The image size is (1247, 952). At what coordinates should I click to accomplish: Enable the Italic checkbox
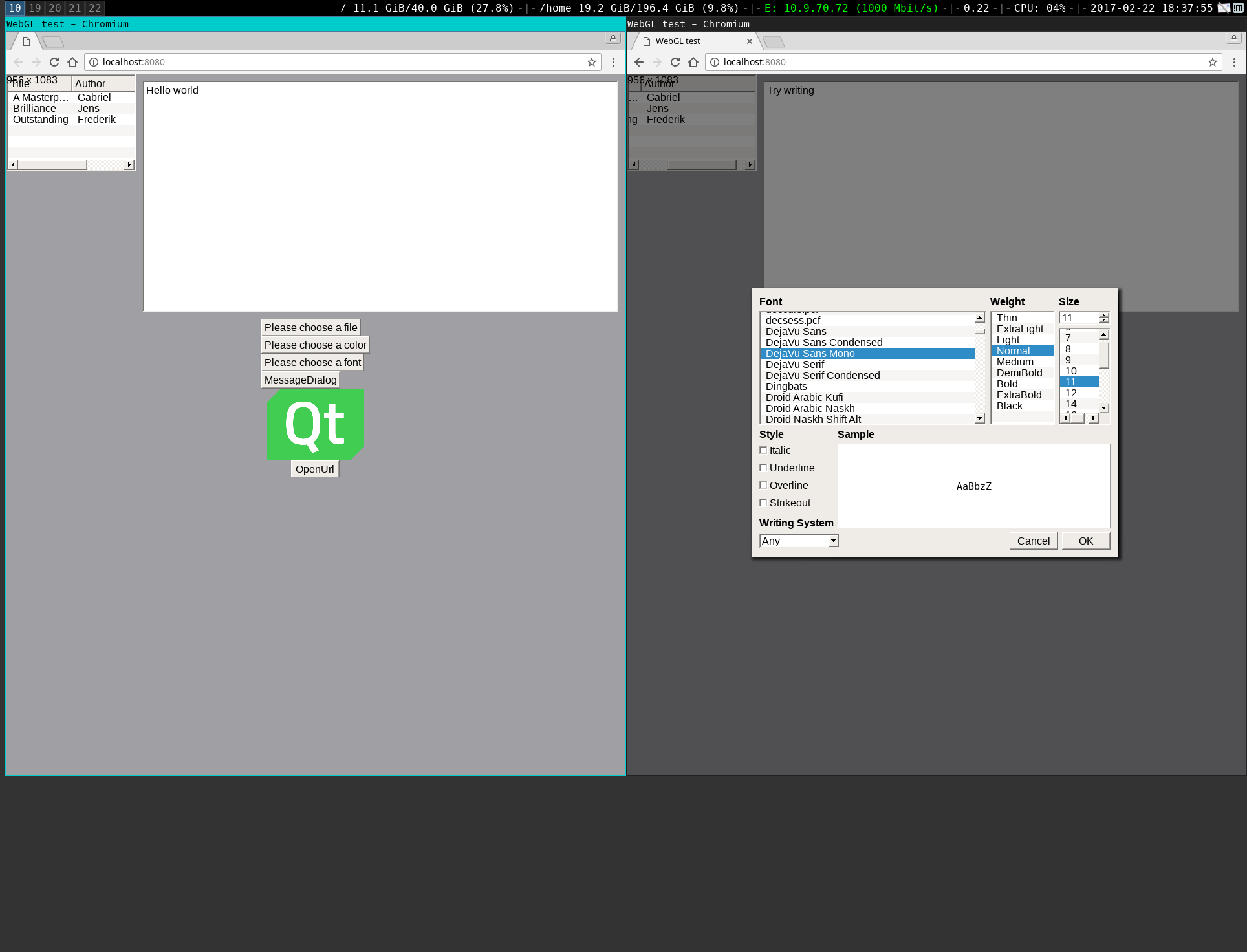pyautogui.click(x=763, y=451)
